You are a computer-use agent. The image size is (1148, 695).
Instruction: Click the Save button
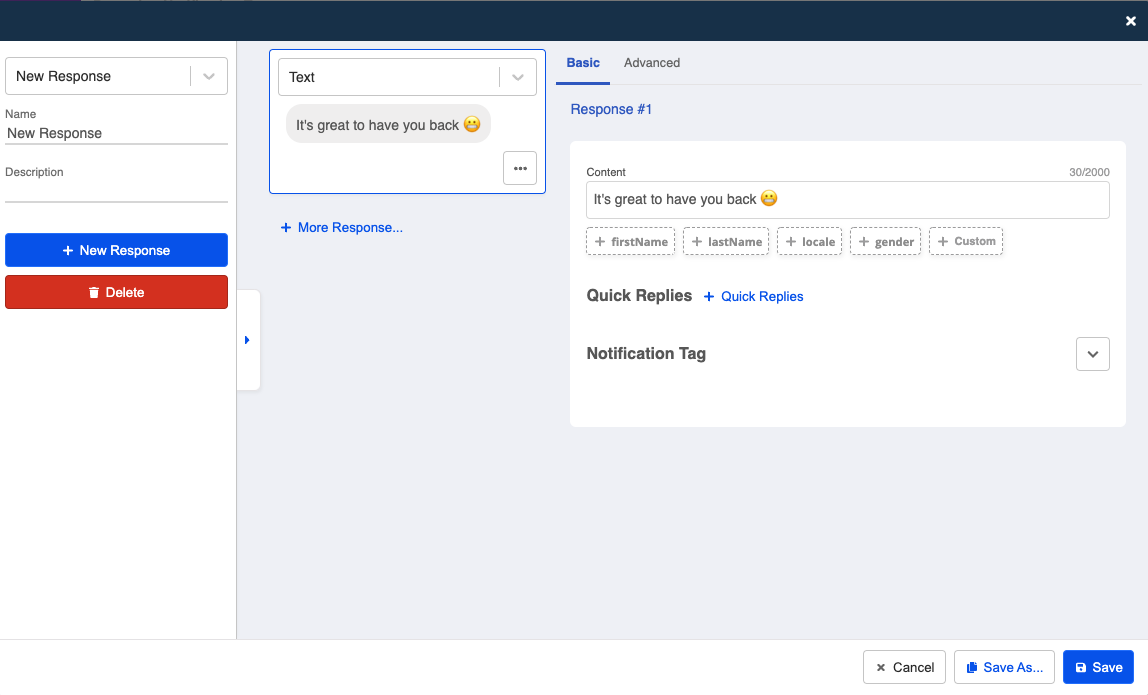click(x=1097, y=667)
